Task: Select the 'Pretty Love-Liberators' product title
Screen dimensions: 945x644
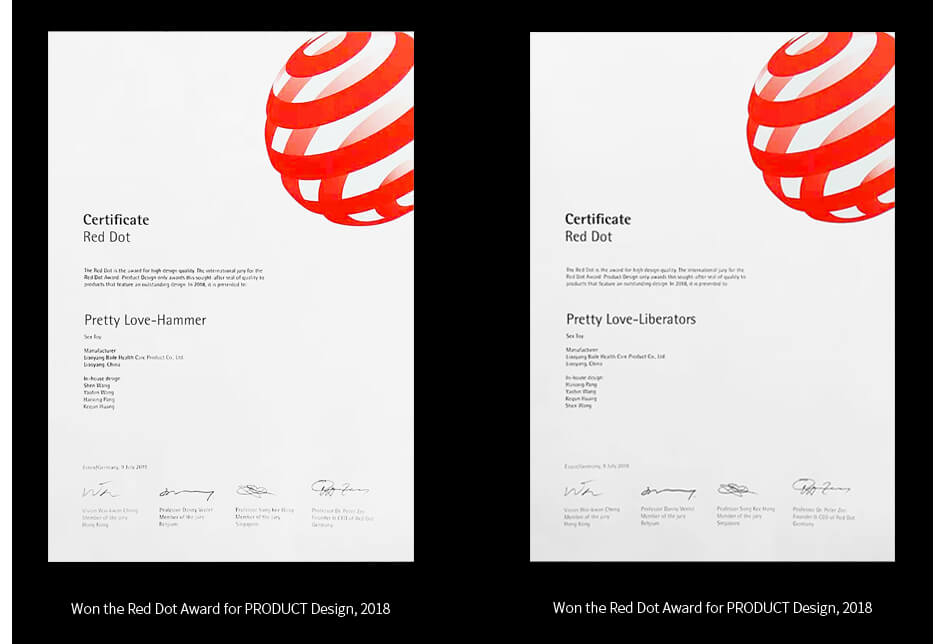Action: point(630,319)
